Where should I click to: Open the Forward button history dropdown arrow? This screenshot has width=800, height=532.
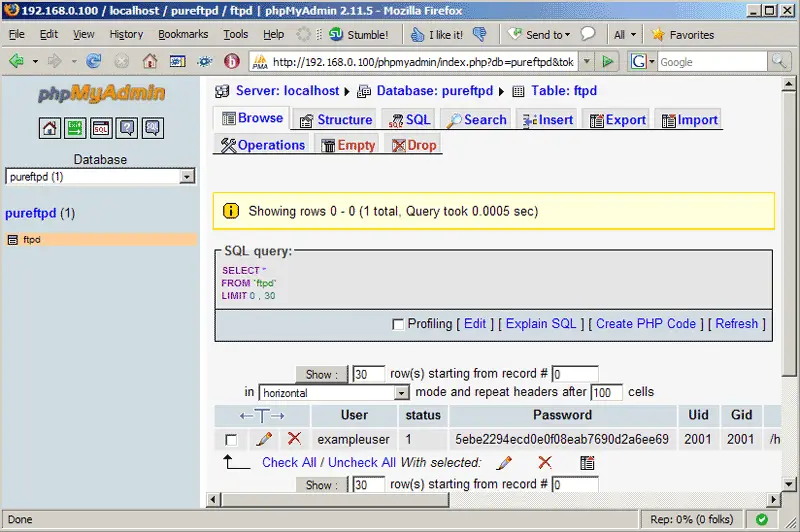tap(74, 62)
